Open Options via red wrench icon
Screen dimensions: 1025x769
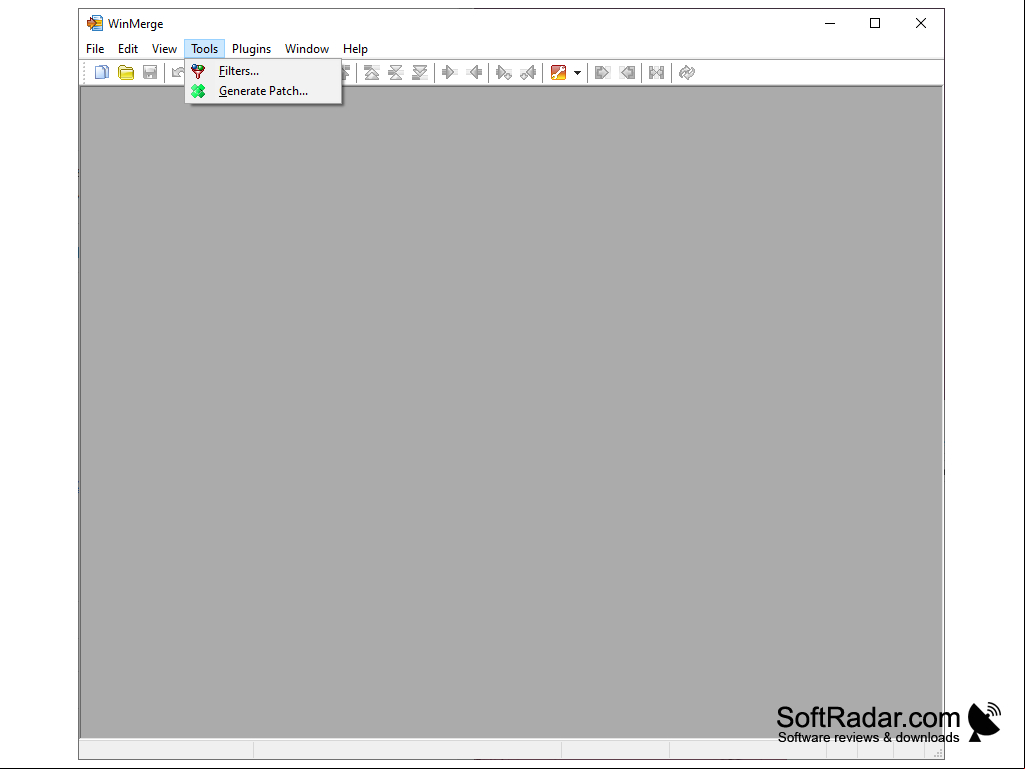[x=558, y=73]
